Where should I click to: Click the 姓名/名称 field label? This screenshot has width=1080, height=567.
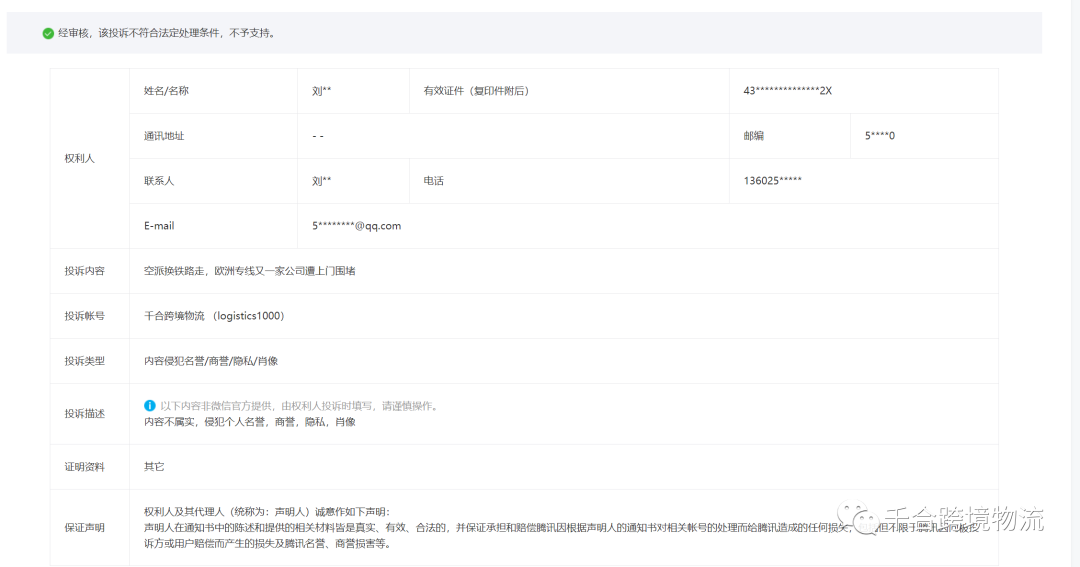pos(166,91)
